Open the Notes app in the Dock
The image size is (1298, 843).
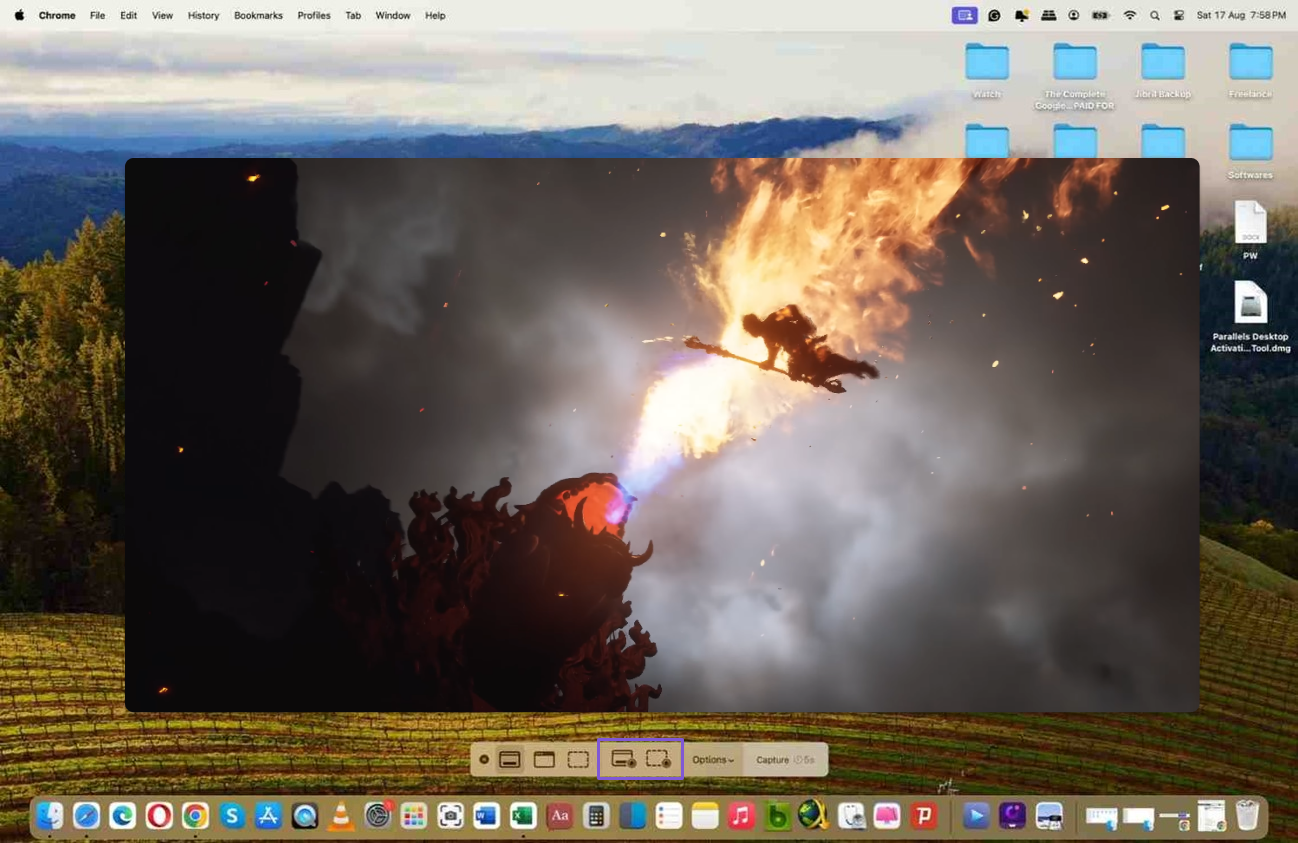[705, 817]
